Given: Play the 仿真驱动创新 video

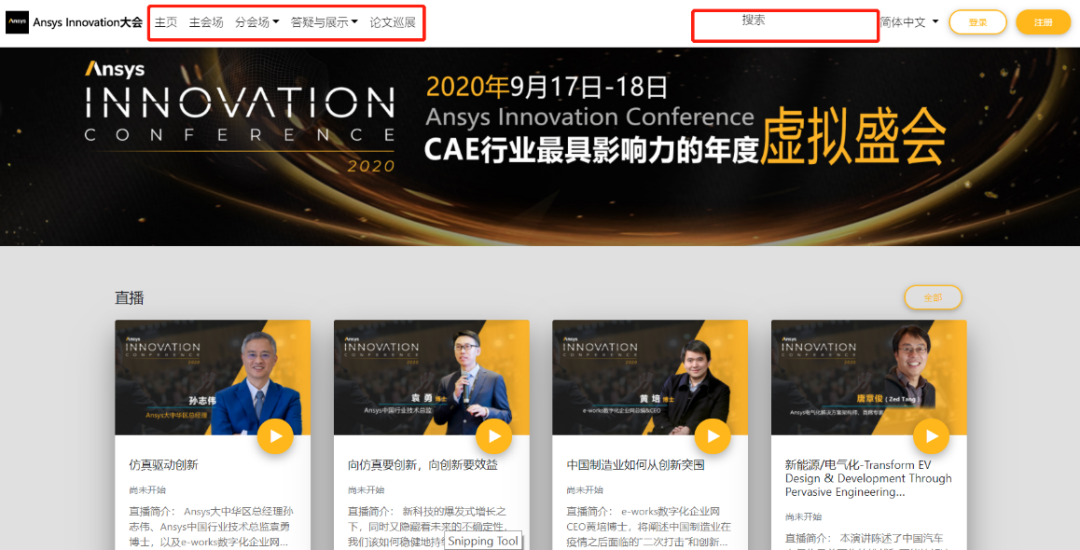Looking at the screenshot, I should [276, 436].
